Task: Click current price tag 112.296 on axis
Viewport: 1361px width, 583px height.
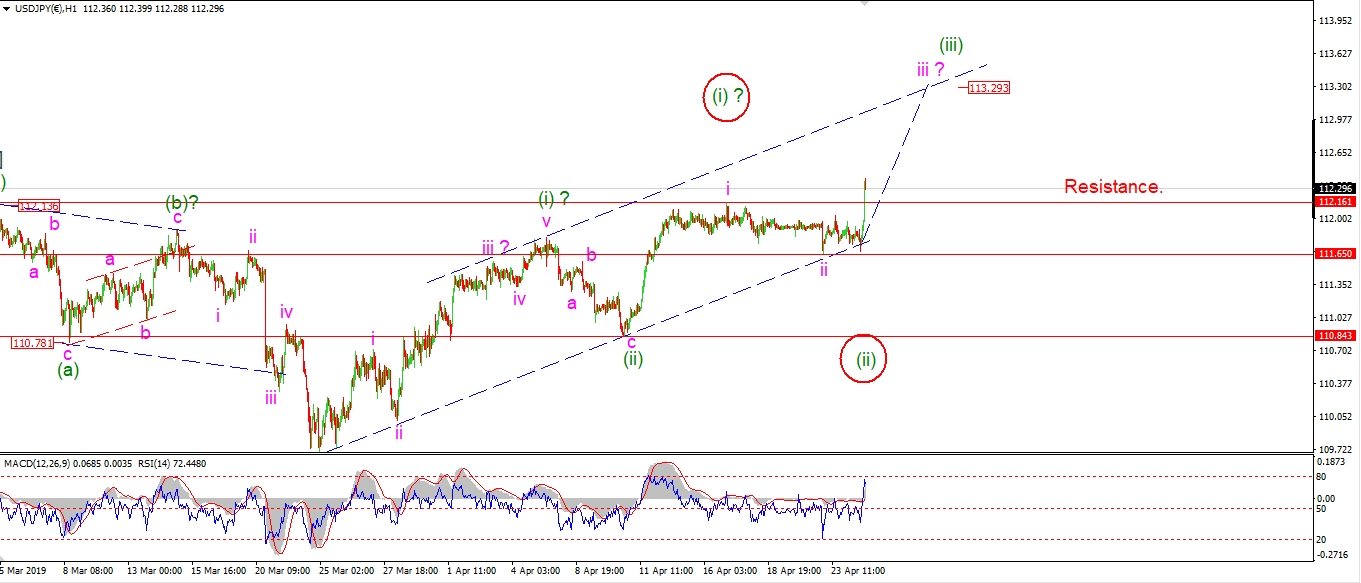Action: pos(1335,188)
